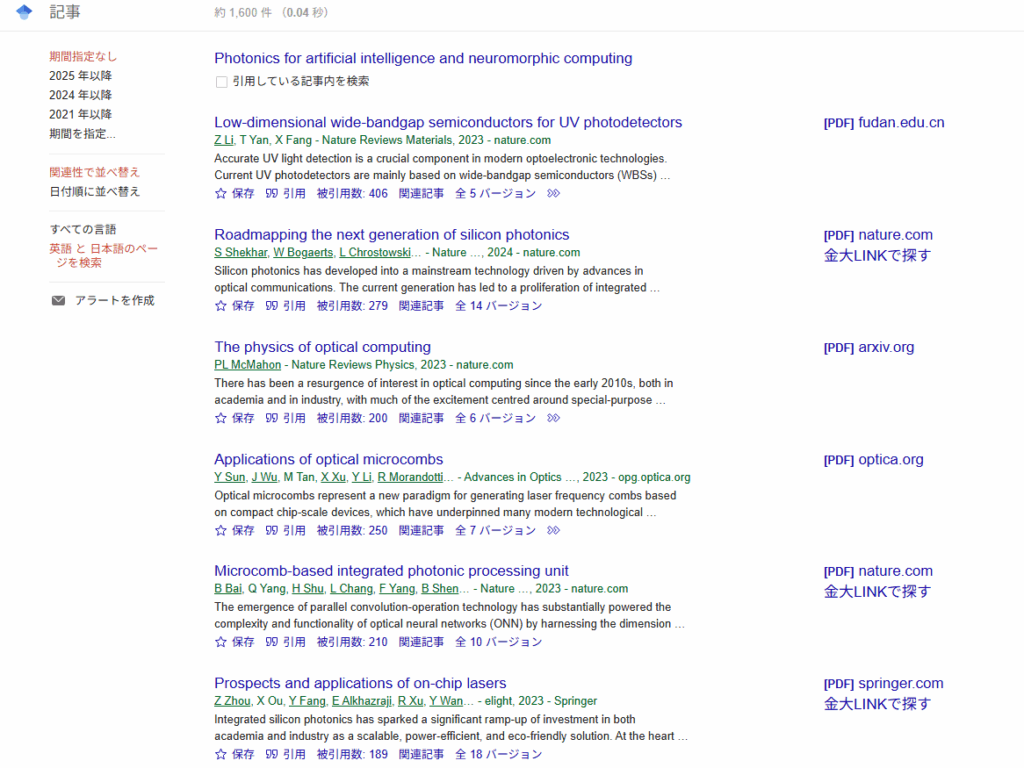Open Low-dimensional wide-bandgap semiconductors article

(x=448, y=122)
